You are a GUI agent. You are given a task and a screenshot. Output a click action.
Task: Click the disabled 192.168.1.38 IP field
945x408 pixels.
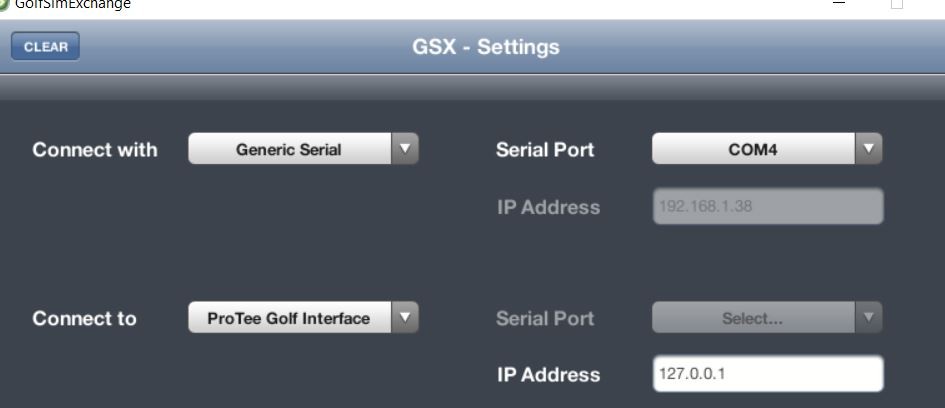click(x=768, y=206)
